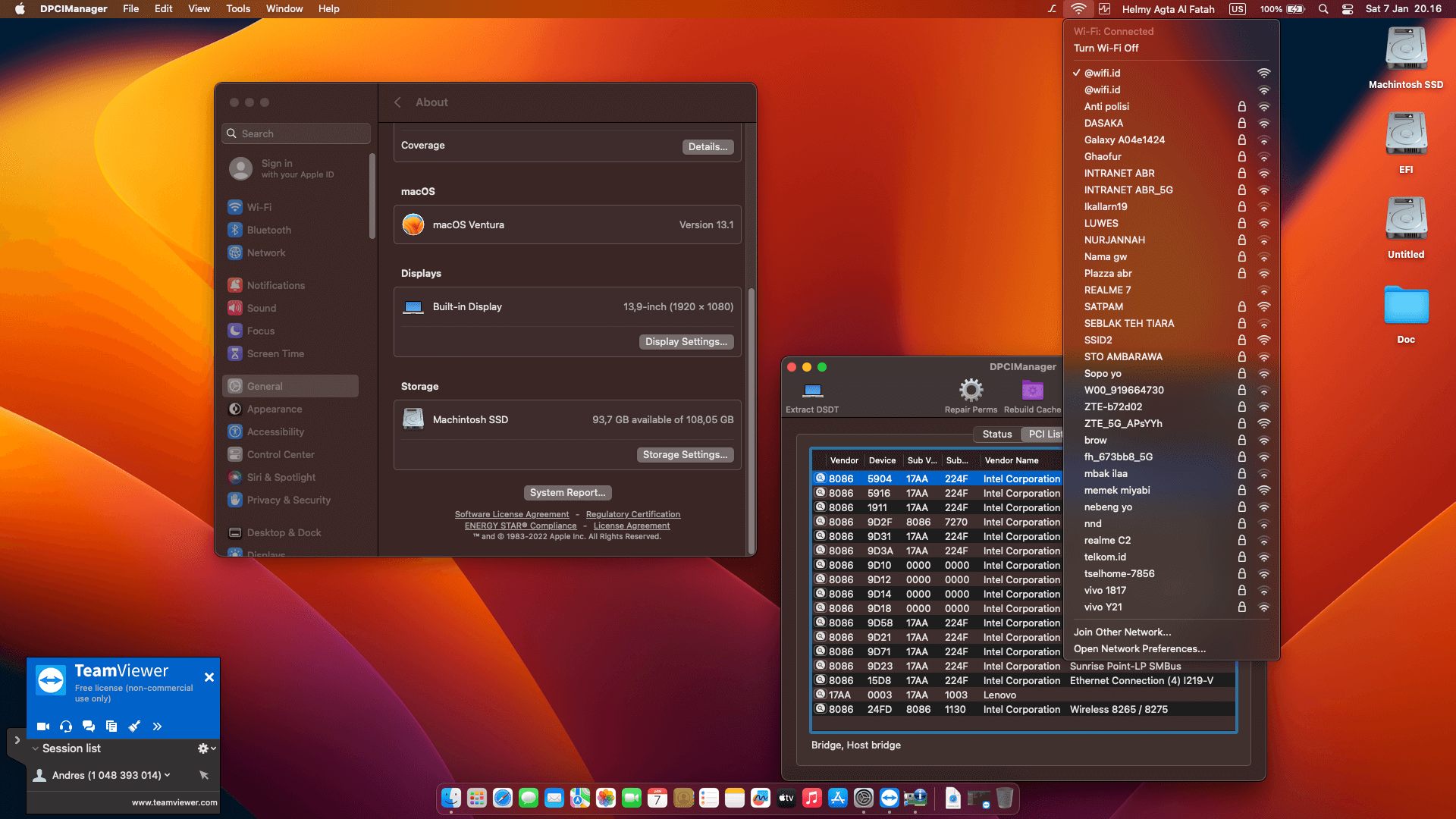Open the Bluetooth section in System Settings sidebar

coord(268,230)
